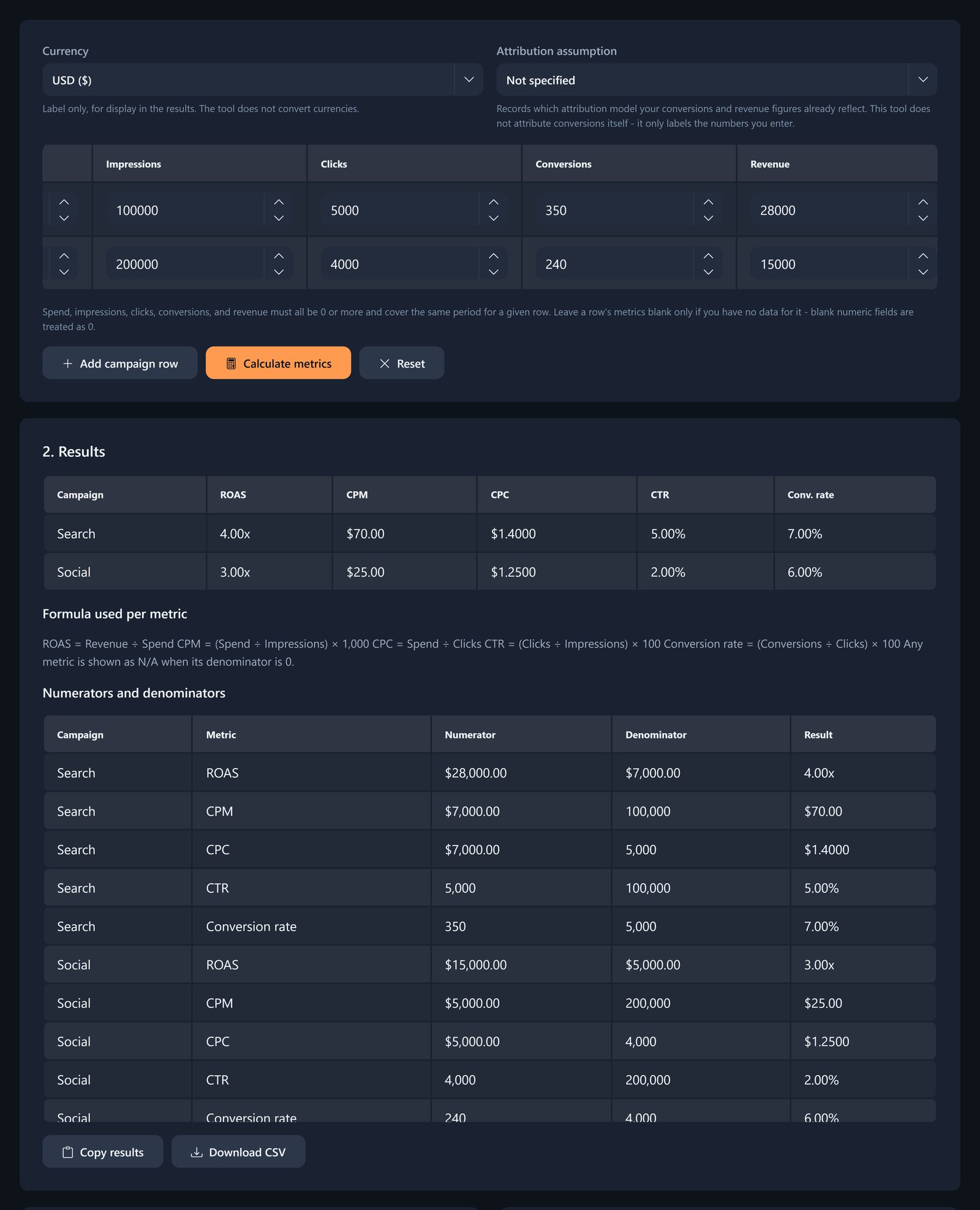Screen dimensions: 980x1210
Task: Click the Calculate metrics button
Action: point(278,363)
